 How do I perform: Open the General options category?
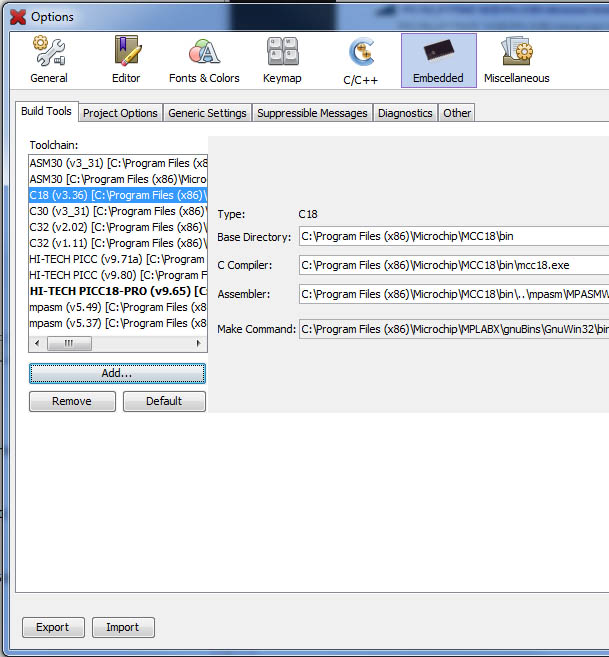click(49, 60)
